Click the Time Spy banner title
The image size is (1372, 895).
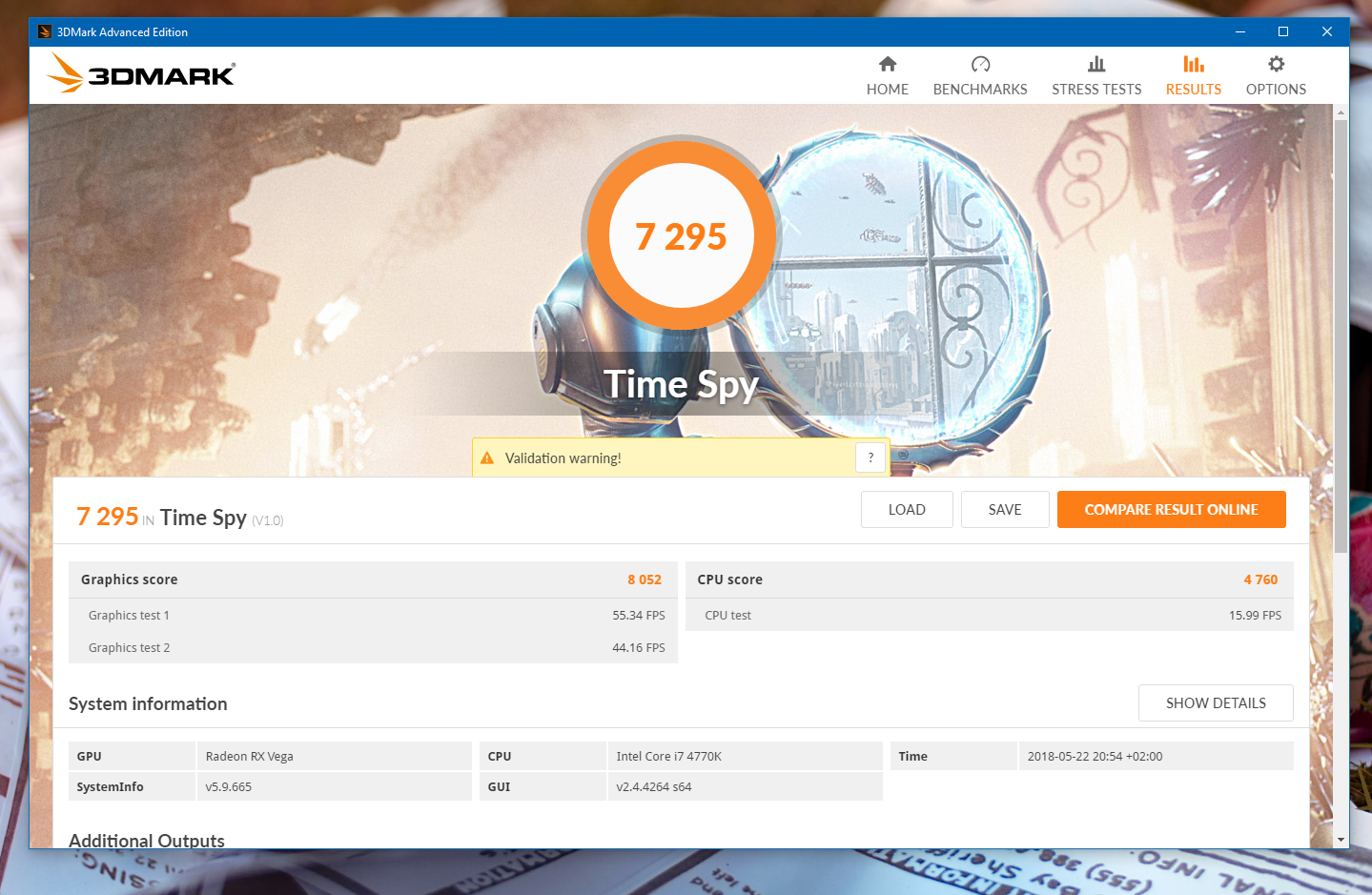pyautogui.click(x=682, y=384)
